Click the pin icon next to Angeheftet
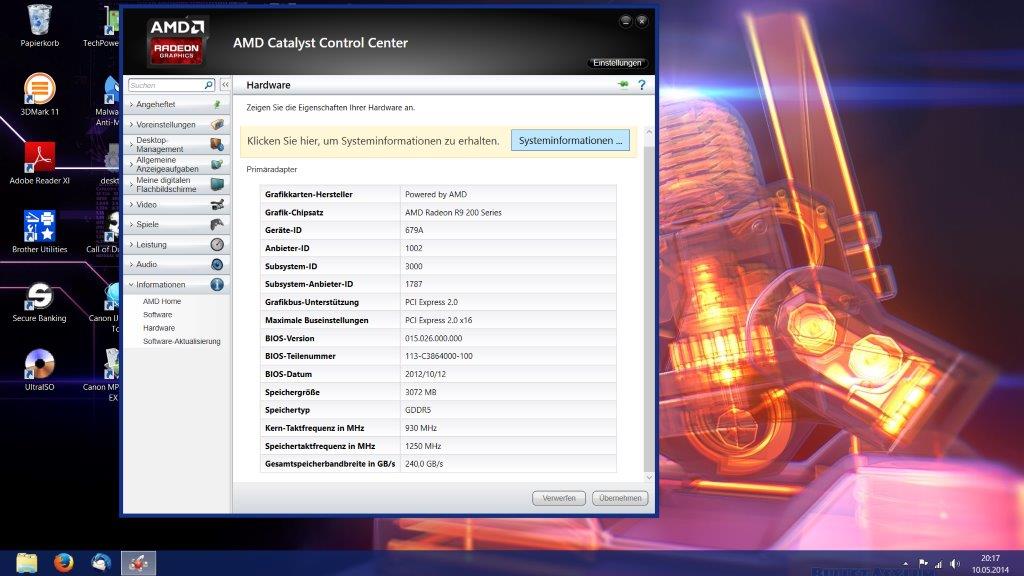Screen dimensions: 1024x576 click(217, 104)
